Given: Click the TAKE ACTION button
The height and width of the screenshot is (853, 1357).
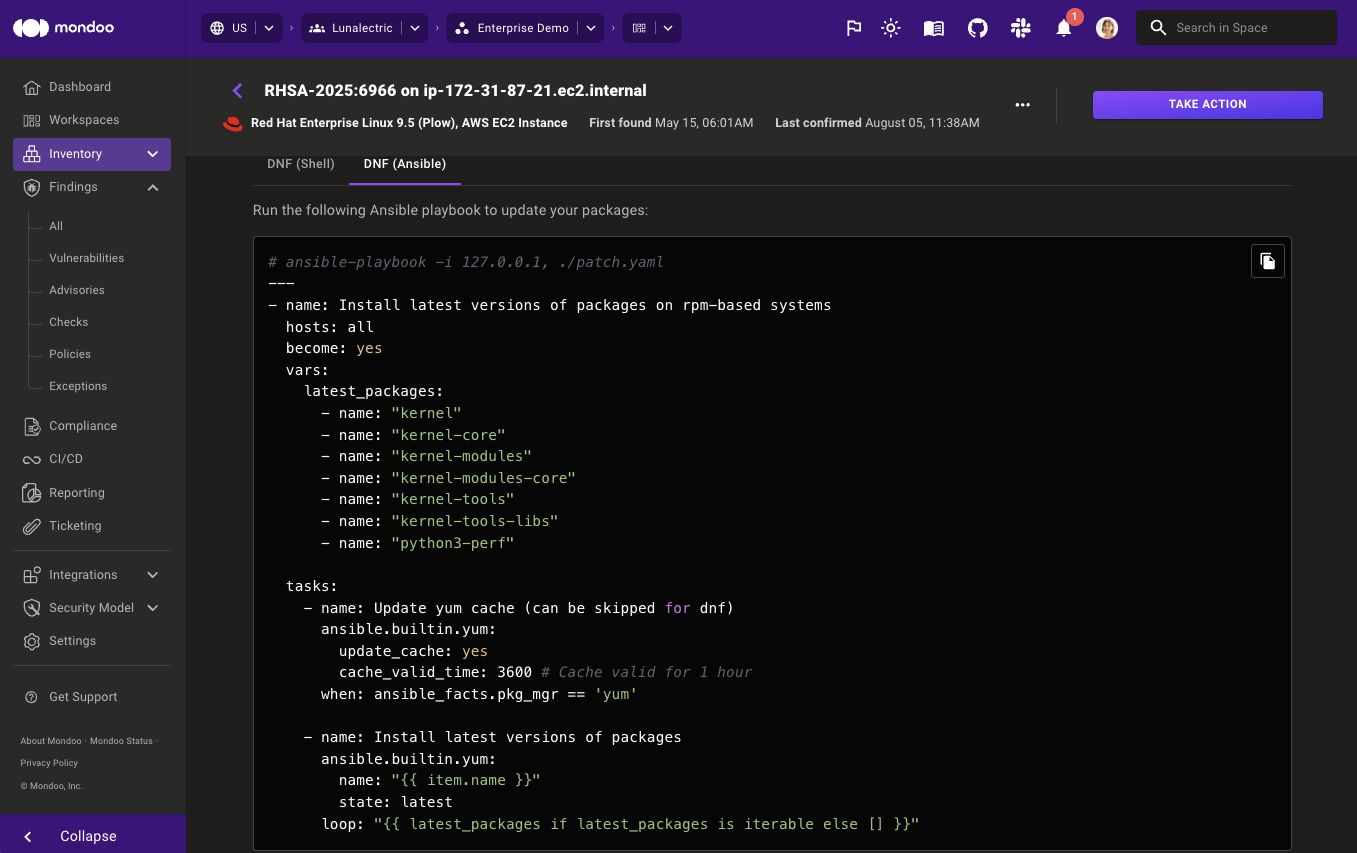Looking at the screenshot, I should (1207, 104).
